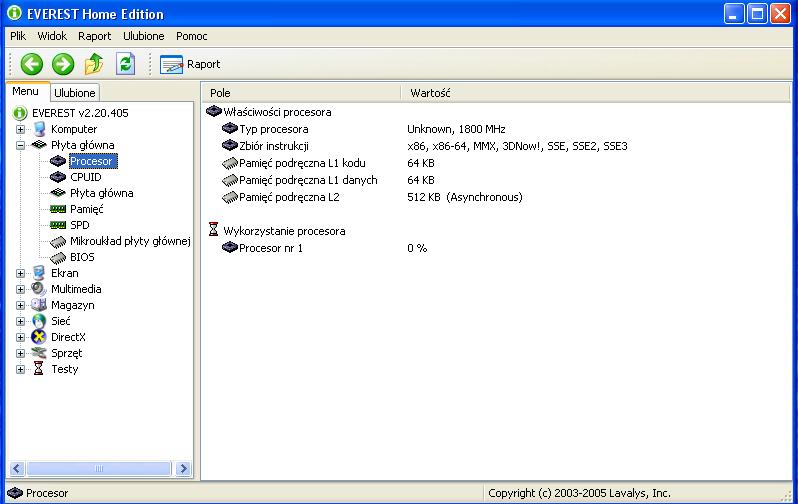The image size is (798, 504).
Task: Click the Pole column header
Action: click(301, 93)
